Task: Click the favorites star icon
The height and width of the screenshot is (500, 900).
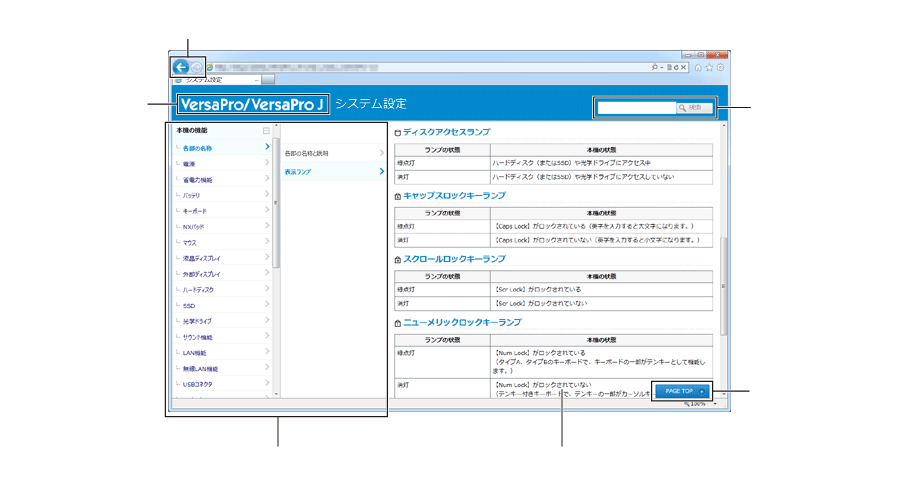Action: click(x=708, y=68)
